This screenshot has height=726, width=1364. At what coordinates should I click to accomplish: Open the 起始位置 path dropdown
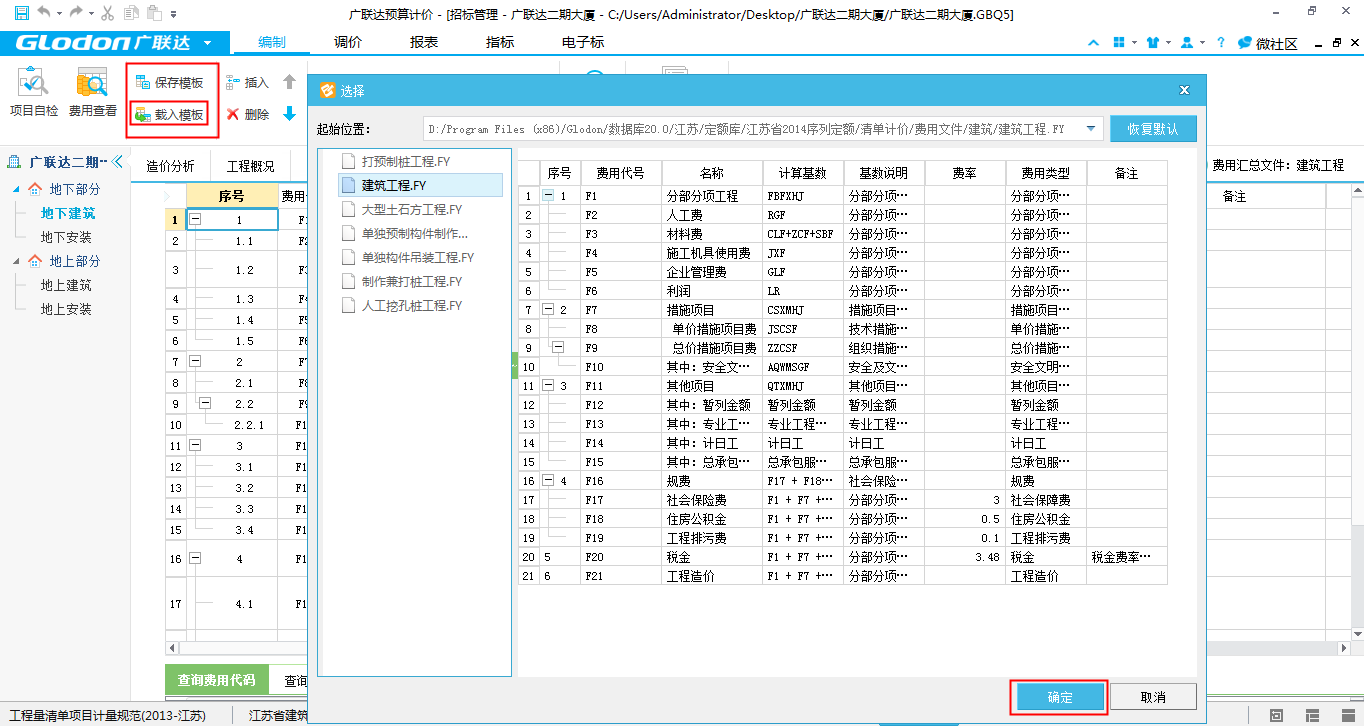click(1091, 129)
